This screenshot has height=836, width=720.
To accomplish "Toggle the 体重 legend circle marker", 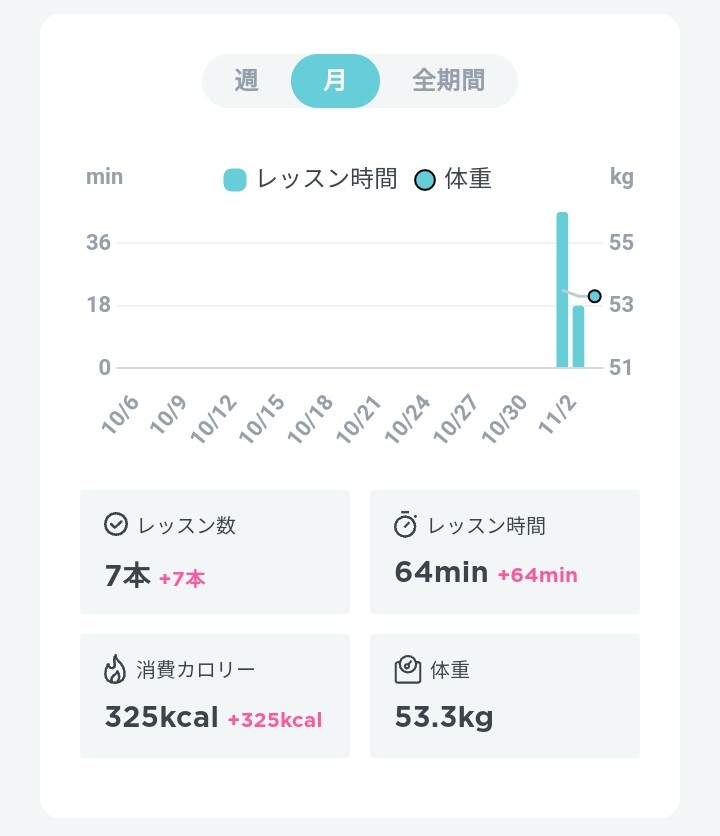I will coord(425,180).
